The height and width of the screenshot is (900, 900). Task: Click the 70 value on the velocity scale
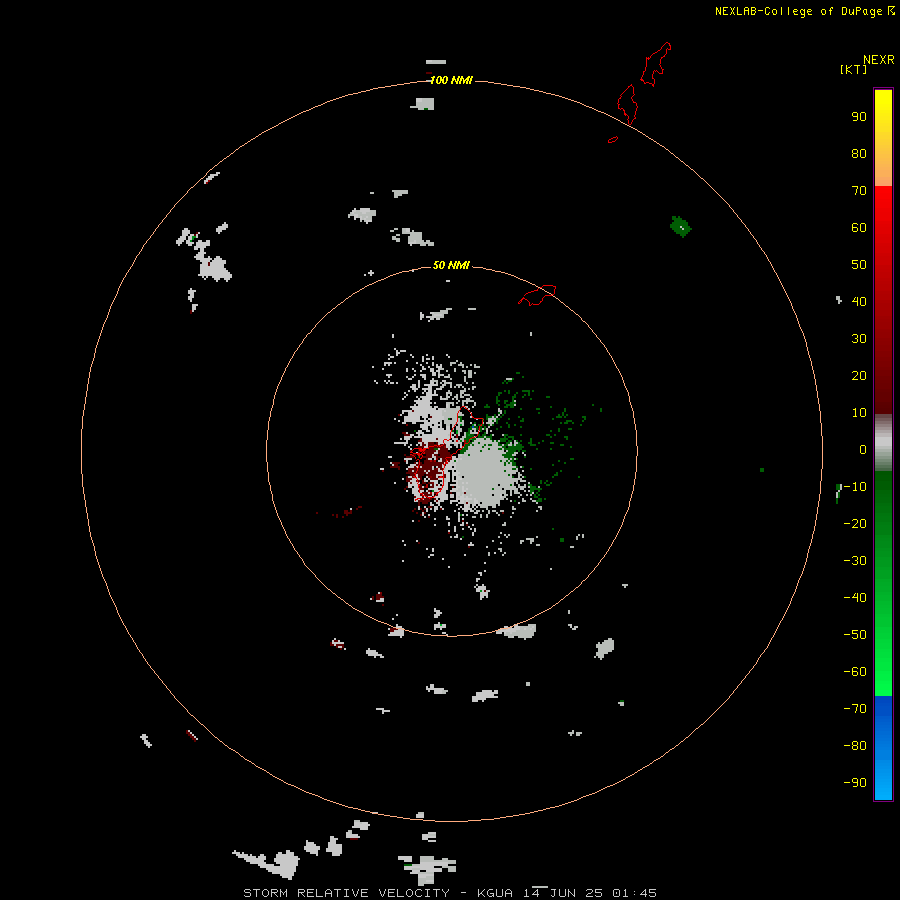(859, 191)
